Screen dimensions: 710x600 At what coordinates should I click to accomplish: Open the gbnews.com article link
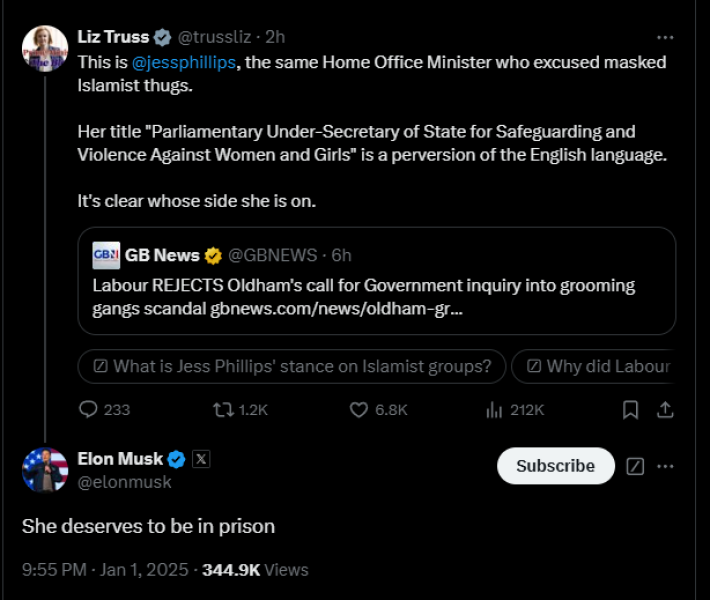336,309
